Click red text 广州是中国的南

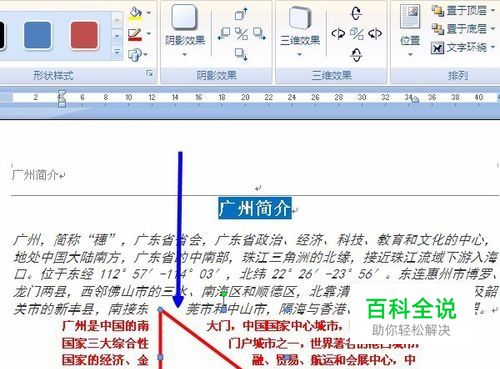[x=105, y=326]
